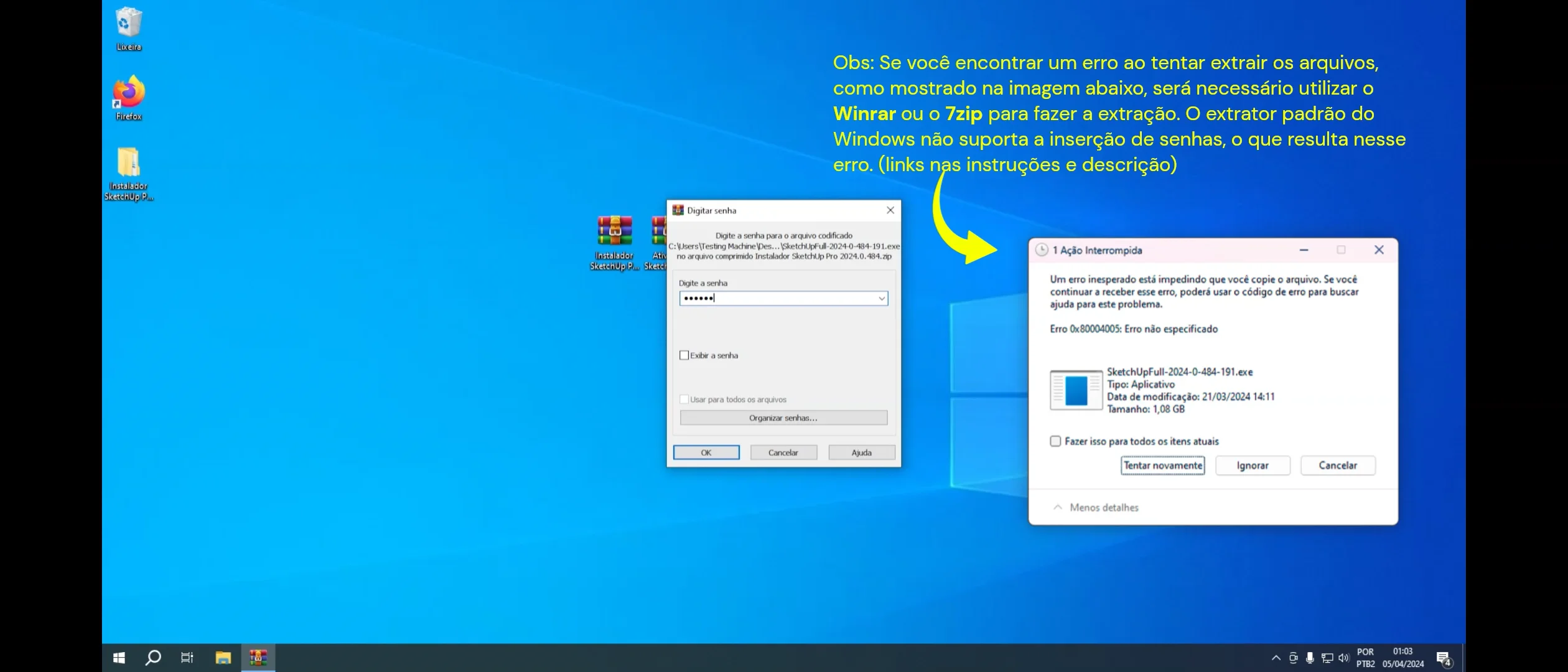Select the Instalador SketchUp WinRAR archive icon

click(x=615, y=242)
